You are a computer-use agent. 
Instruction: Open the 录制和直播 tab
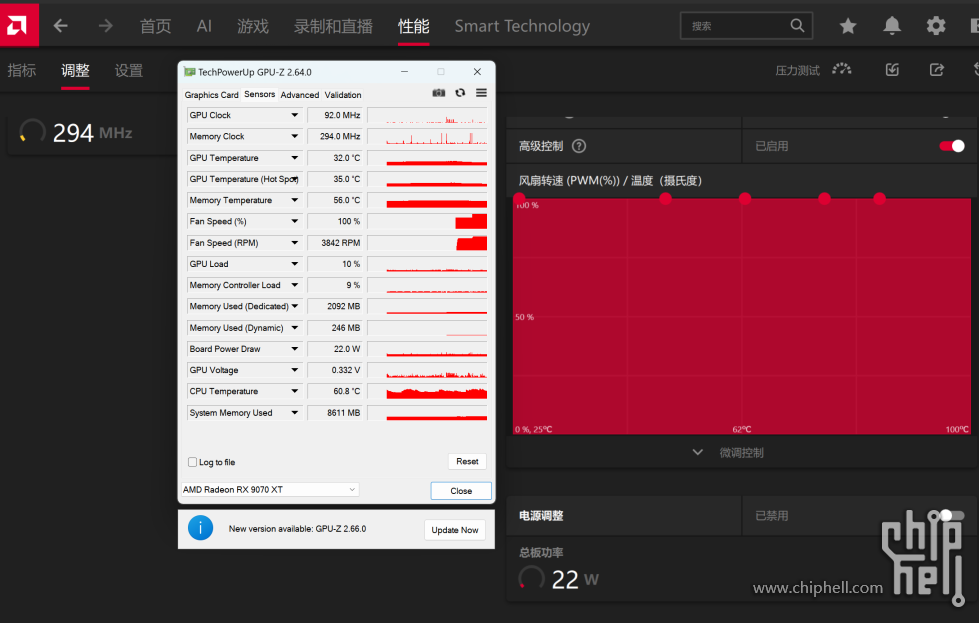(333, 26)
